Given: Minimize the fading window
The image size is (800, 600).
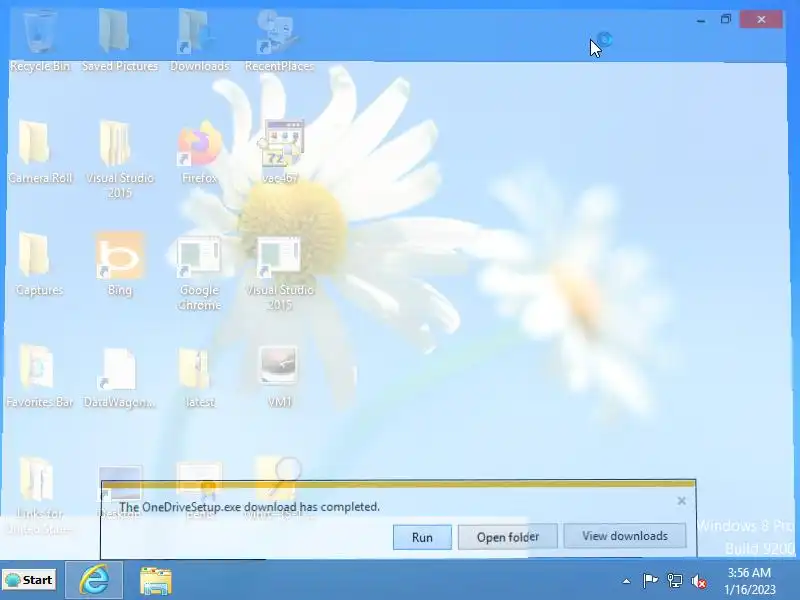Looking at the screenshot, I should 701,20.
